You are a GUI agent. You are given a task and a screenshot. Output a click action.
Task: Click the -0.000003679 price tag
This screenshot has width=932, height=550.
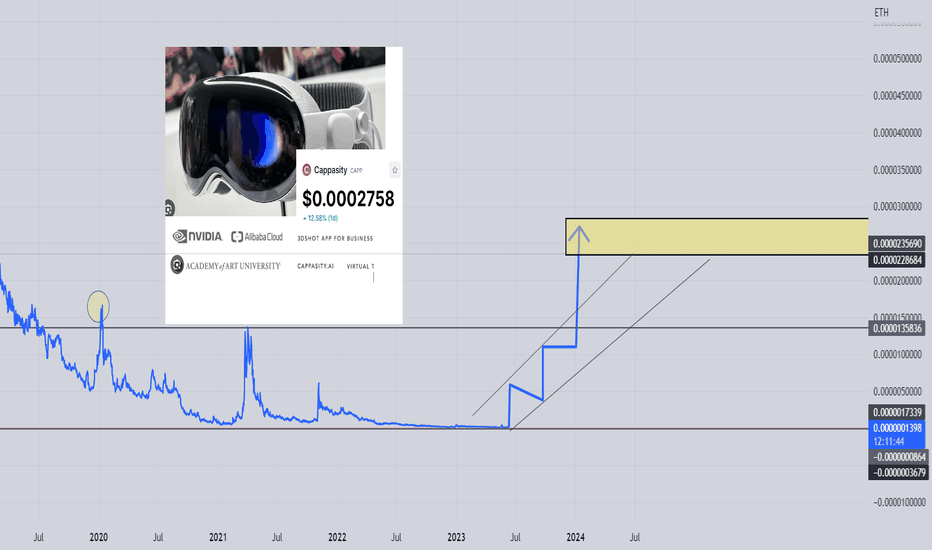[x=898, y=473]
